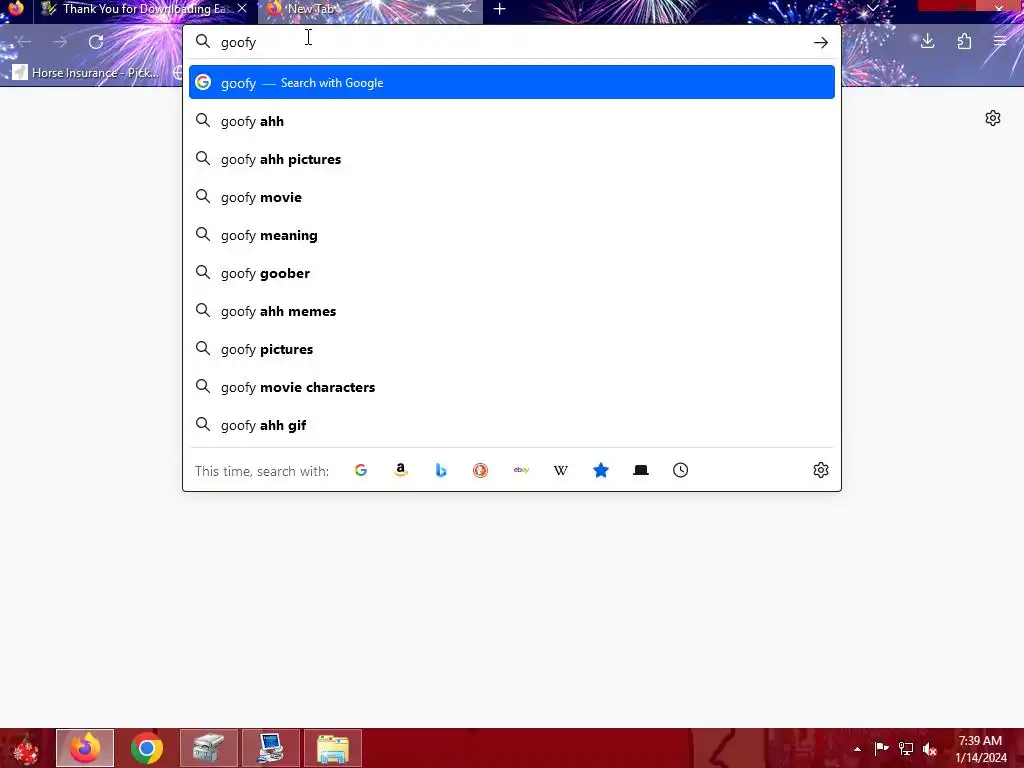Screen dimensions: 1024x768
Task: Search this time with Amazon icon
Action: tap(401, 470)
